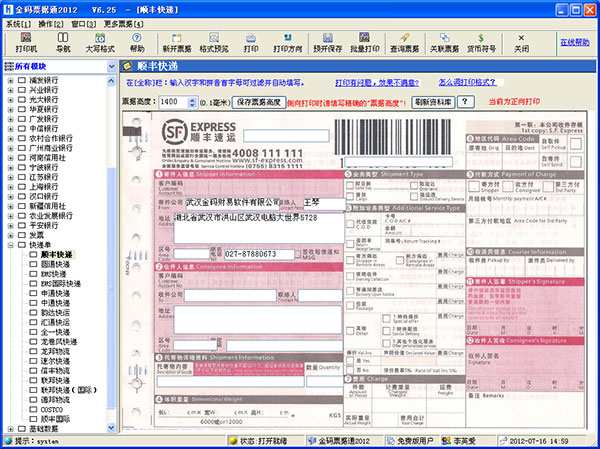Open the 窗口[3] menu
The image size is (600, 449).
tap(84, 24)
